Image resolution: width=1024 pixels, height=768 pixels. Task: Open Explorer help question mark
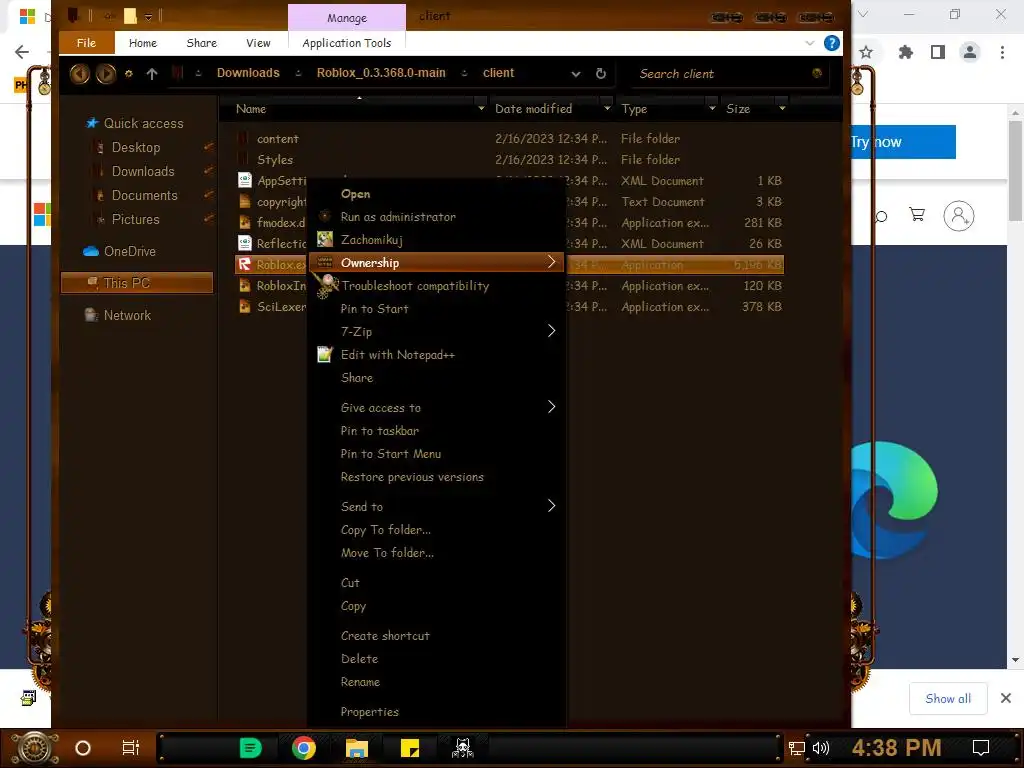tap(831, 43)
